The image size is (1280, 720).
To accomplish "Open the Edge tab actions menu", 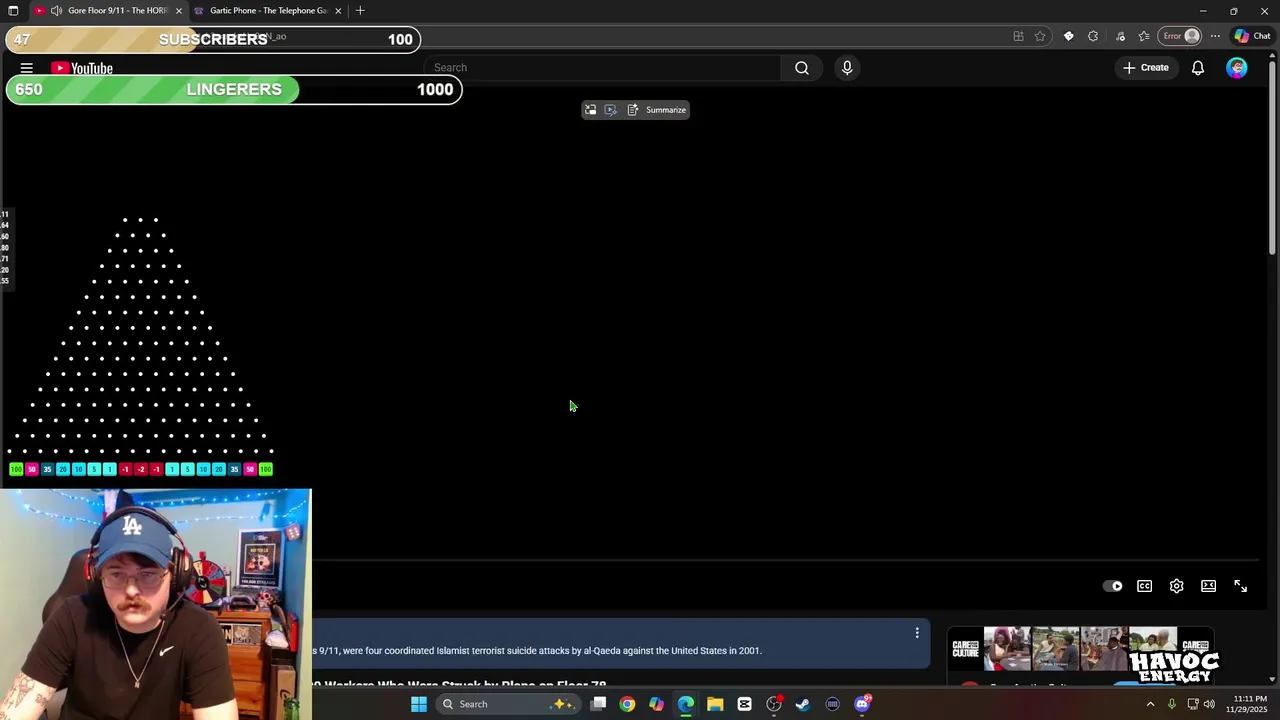I will coord(13,11).
